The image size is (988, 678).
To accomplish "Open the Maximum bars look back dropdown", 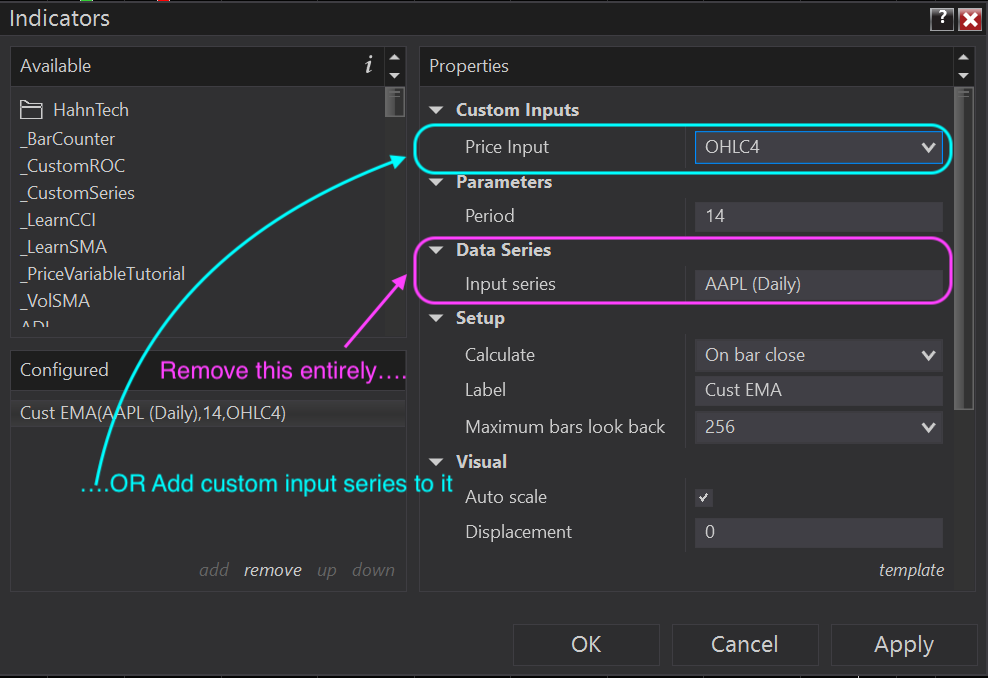I will pyautogui.click(x=819, y=427).
